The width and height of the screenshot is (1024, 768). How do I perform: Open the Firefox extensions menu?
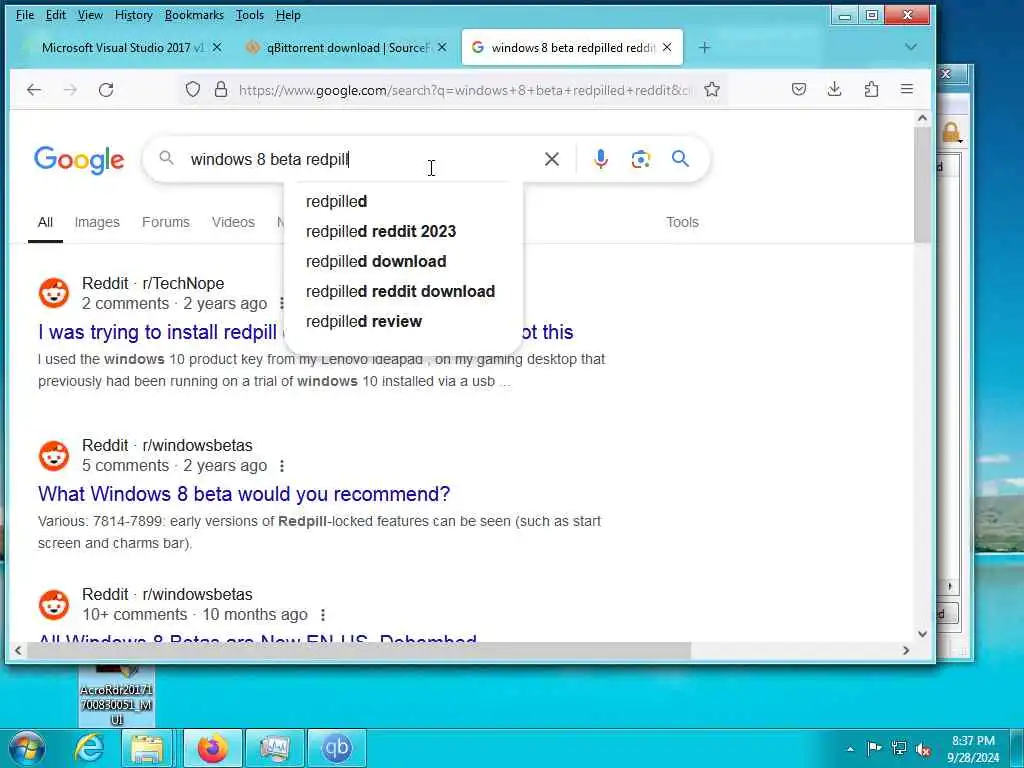point(871,89)
